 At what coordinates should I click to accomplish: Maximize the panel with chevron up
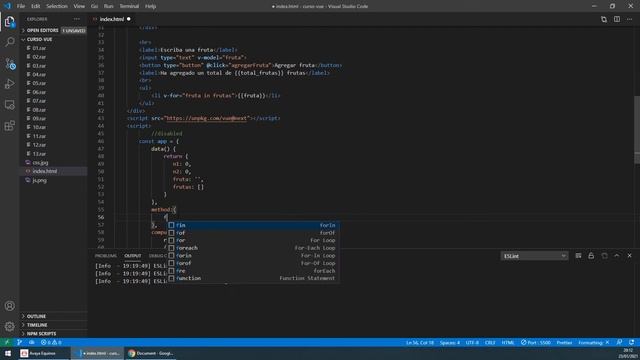(617, 256)
